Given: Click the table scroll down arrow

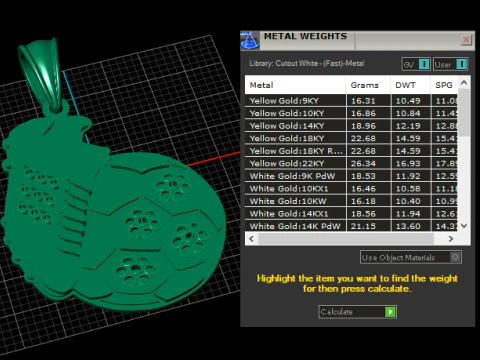Looking at the screenshot, I should click(464, 226).
